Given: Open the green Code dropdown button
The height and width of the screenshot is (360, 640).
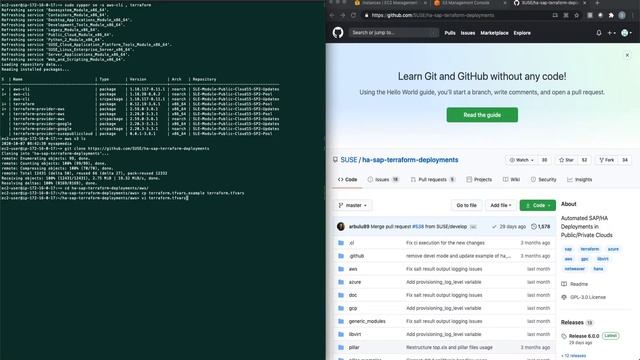Looking at the screenshot, I should (538, 205).
